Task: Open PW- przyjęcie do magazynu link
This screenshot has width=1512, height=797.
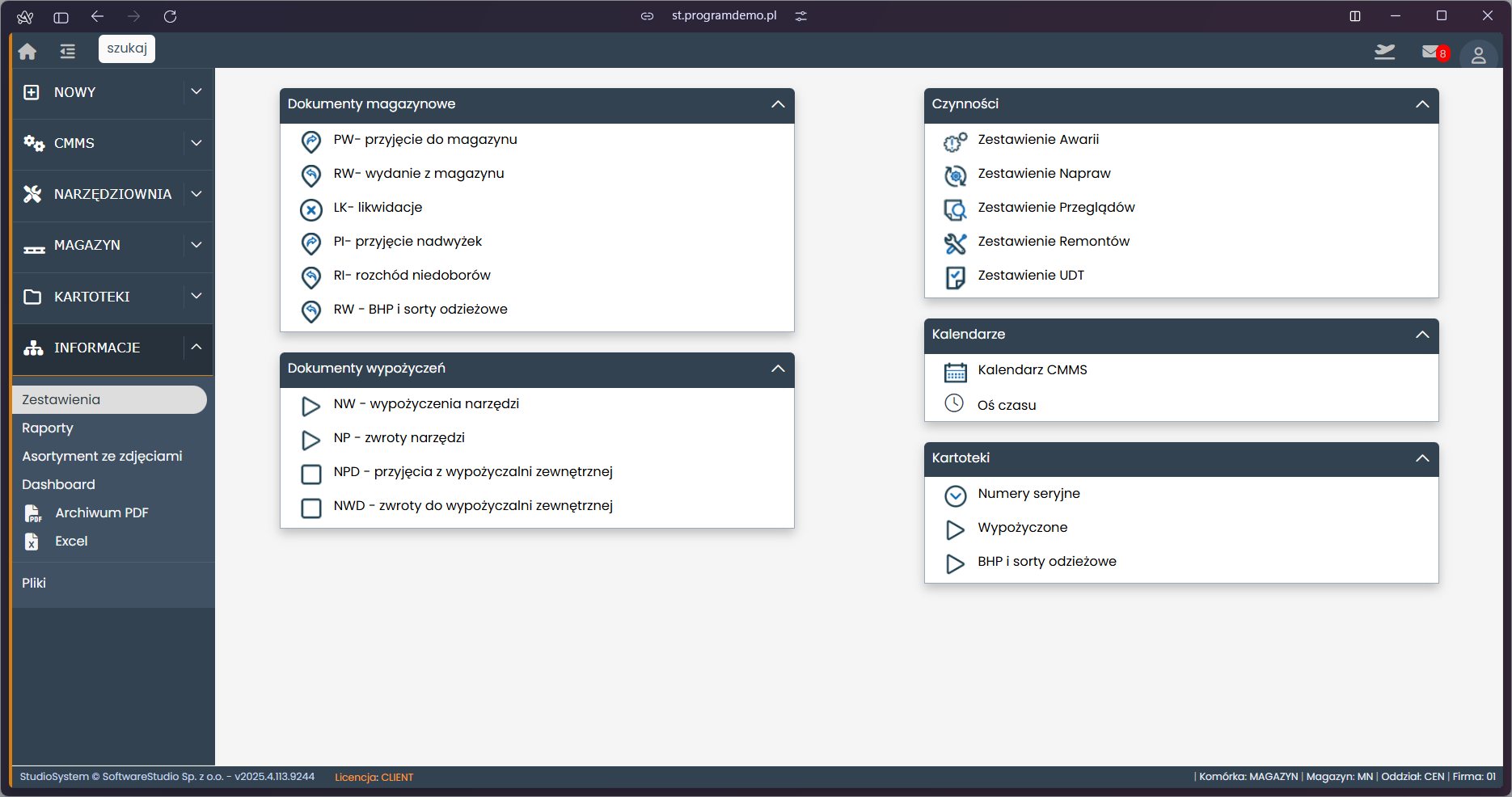Action: (x=424, y=140)
